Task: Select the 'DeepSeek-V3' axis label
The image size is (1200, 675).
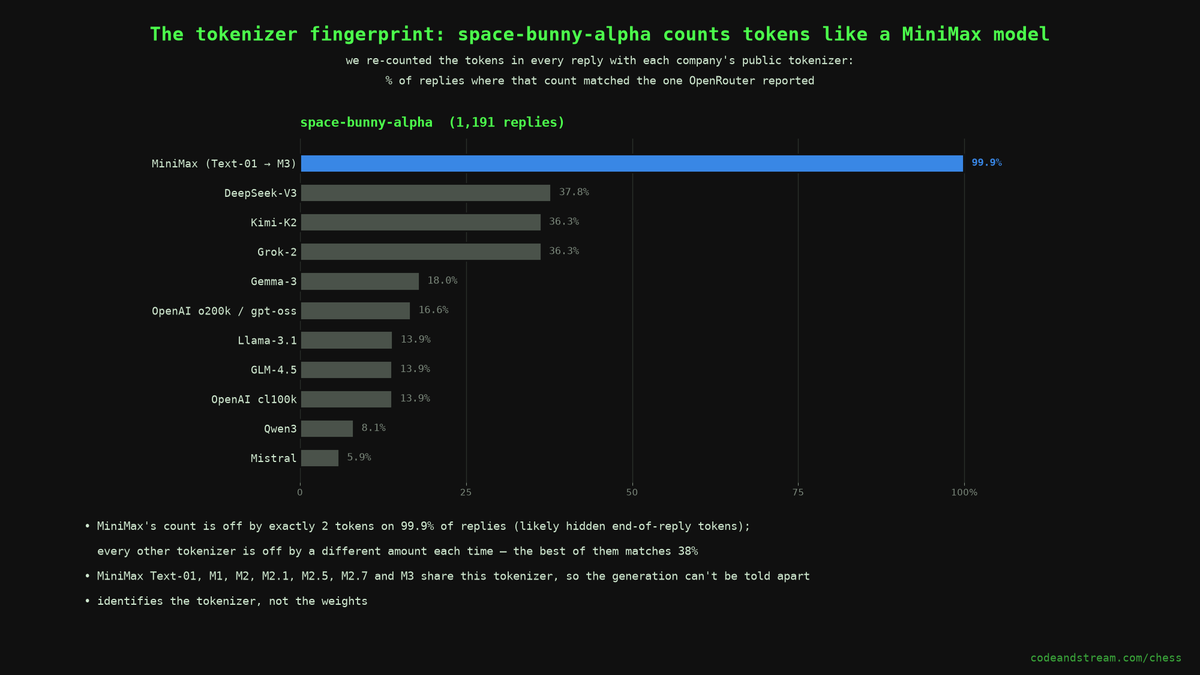Action: click(x=260, y=193)
